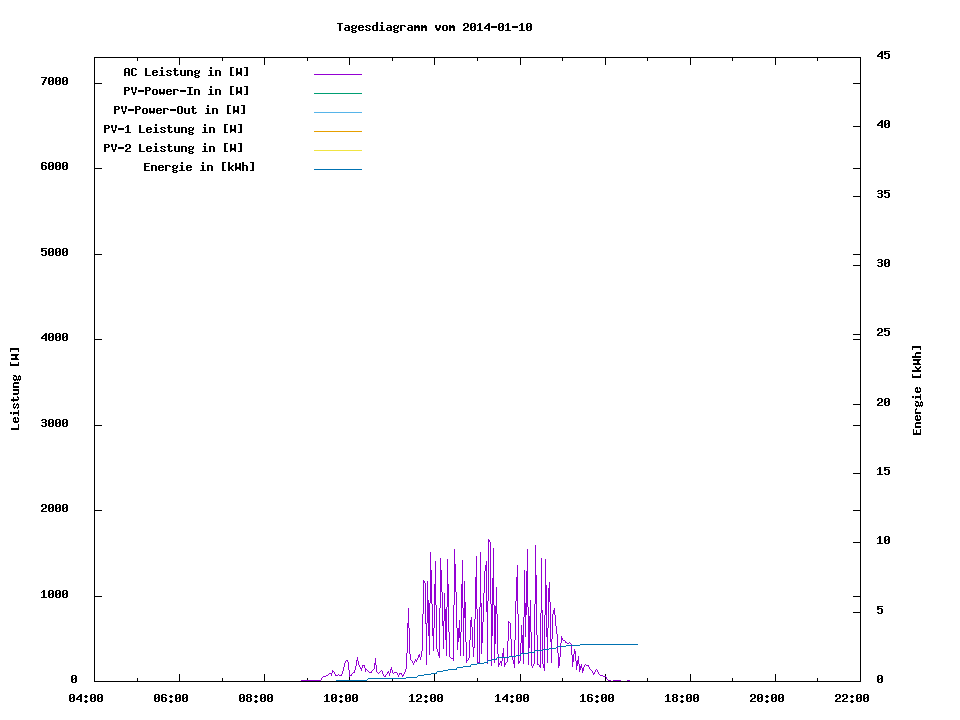Click the purple AC Leistung legend line
960x720 pixels.
click(x=337, y=74)
